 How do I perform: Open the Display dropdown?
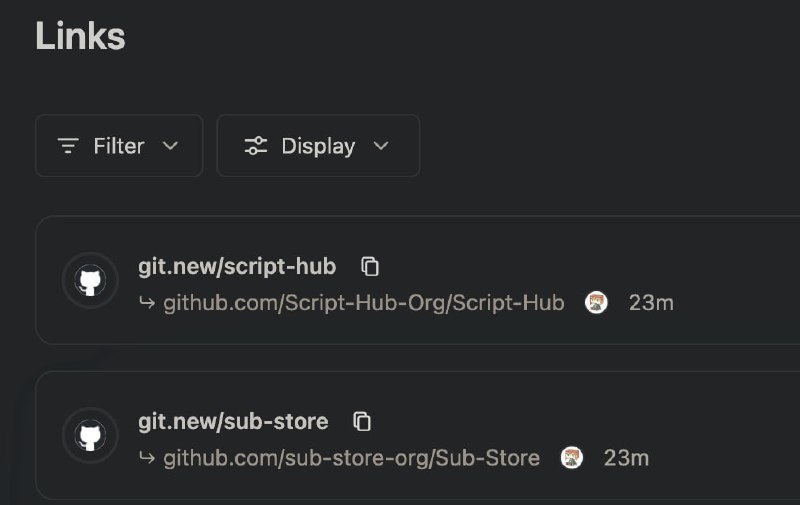pos(318,146)
